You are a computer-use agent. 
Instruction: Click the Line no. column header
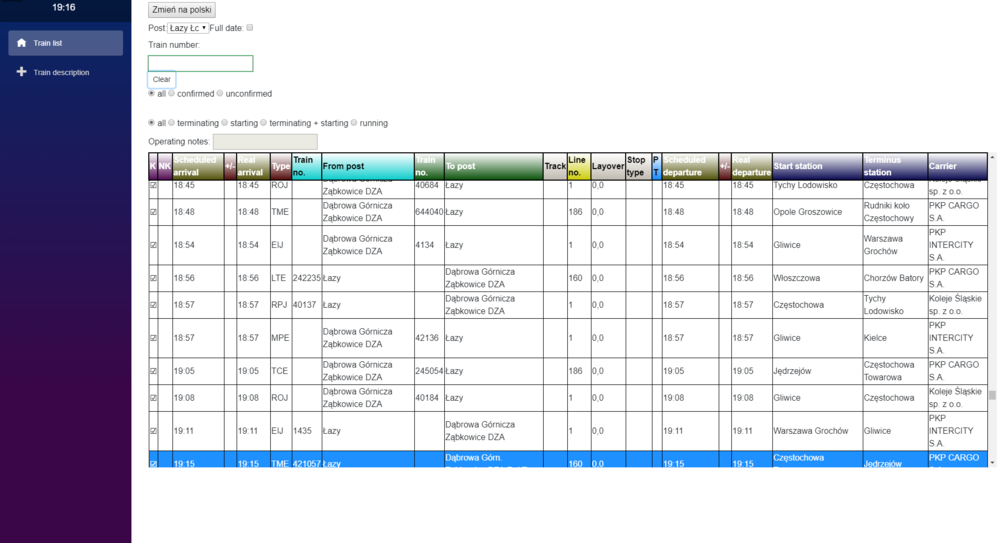pos(578,166)
